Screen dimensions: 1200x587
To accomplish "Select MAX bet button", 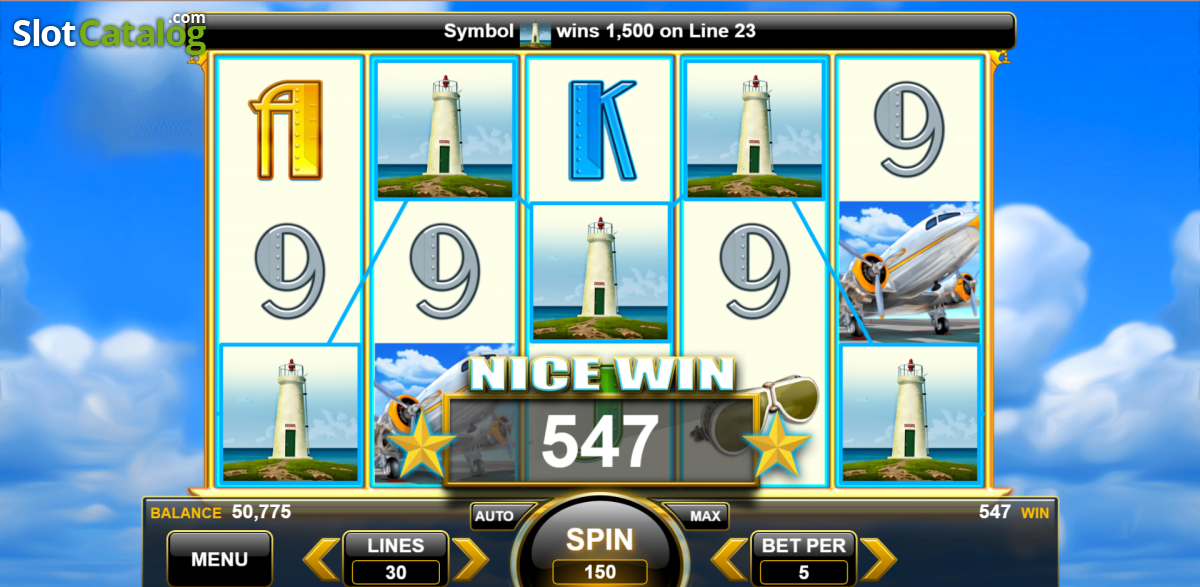I will pyautogui.click(x=706, y=516).
